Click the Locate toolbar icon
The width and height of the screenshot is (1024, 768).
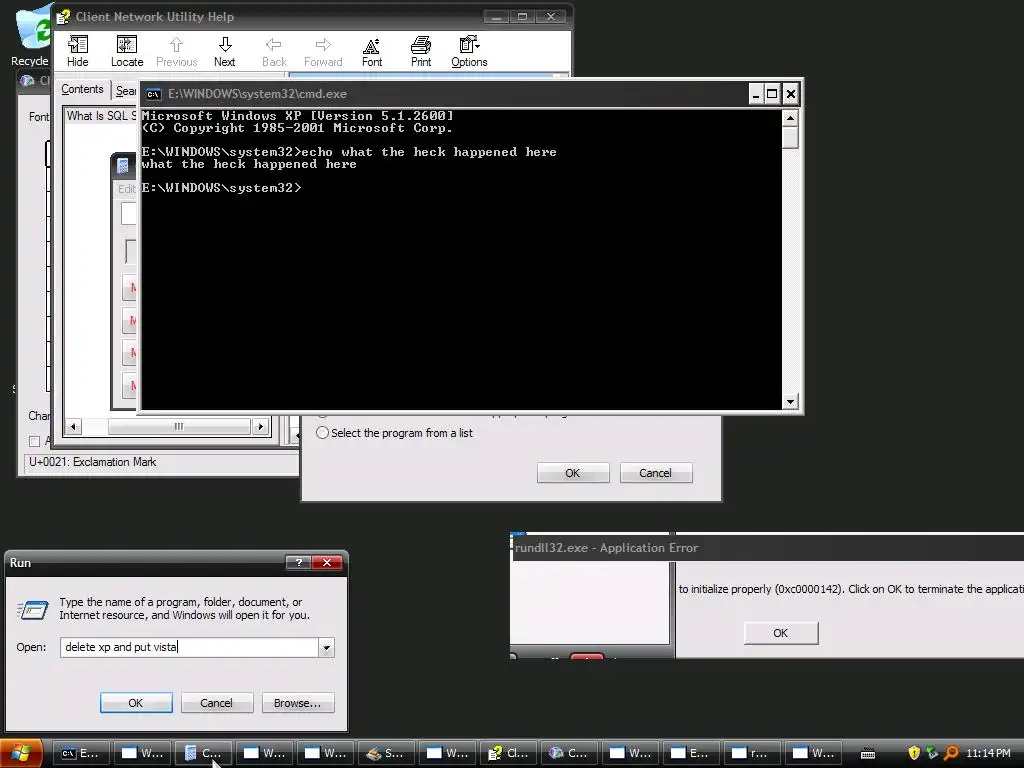[127, 52]
